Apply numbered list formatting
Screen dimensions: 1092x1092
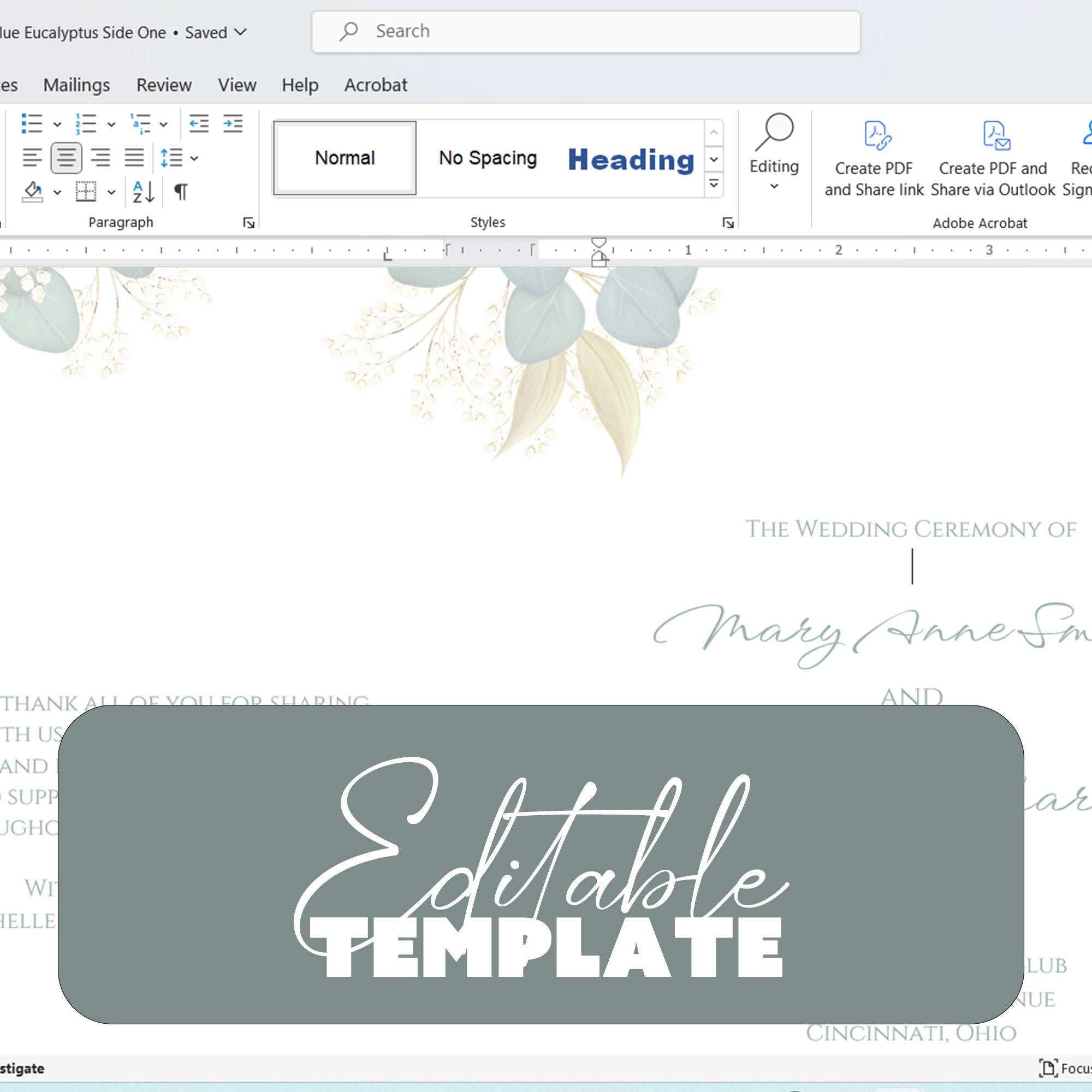coord(86,124)
